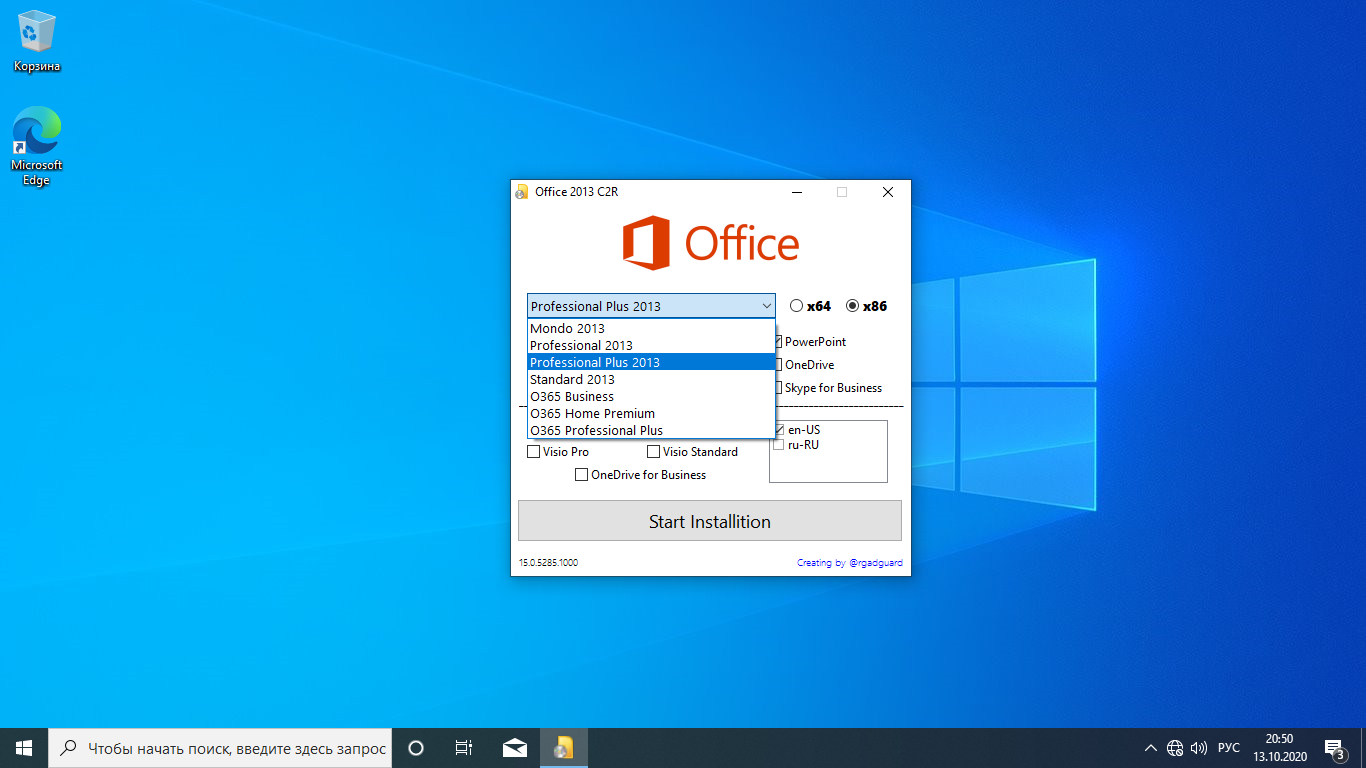This screenshot has width=1366, height=768.
Task: Choose Professional 2013 from the list
Action: coord(651,345)
